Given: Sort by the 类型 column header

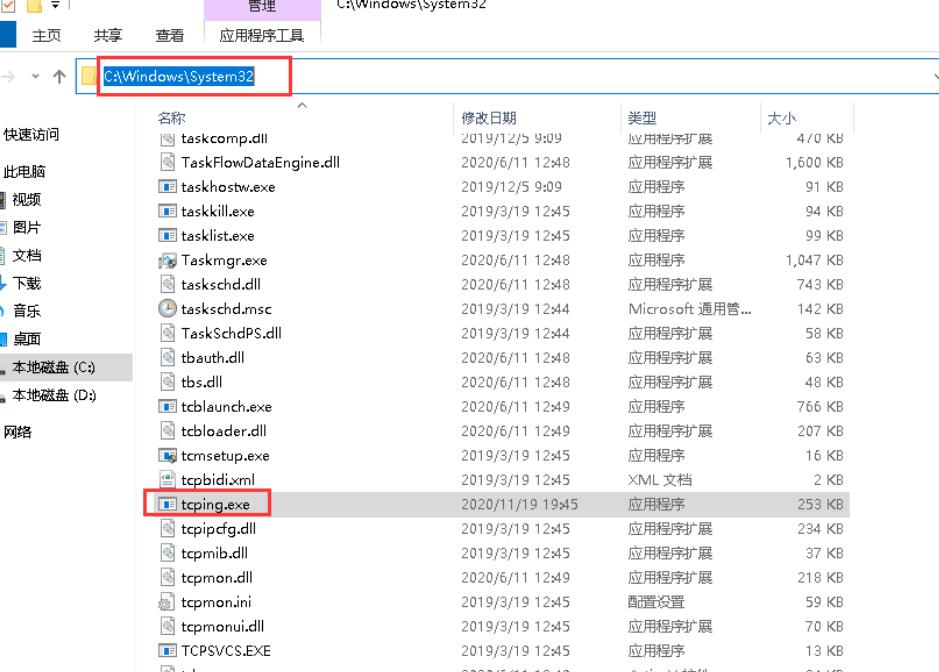Looking at the screenshot, I should pyautogui.click(x=642, y=118).
